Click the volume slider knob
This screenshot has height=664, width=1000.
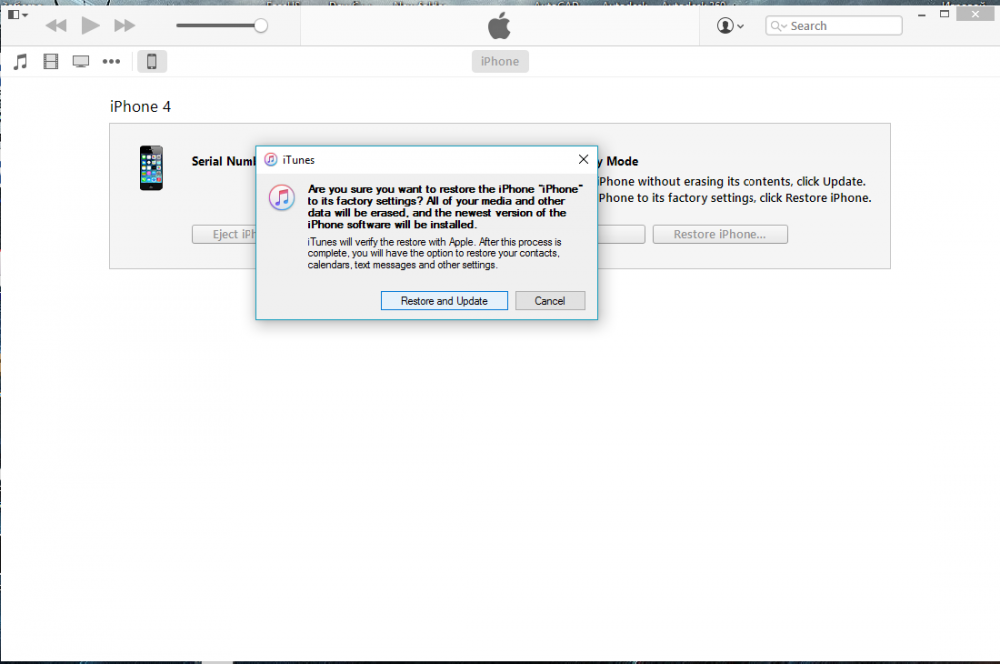[x=260, y=25]
